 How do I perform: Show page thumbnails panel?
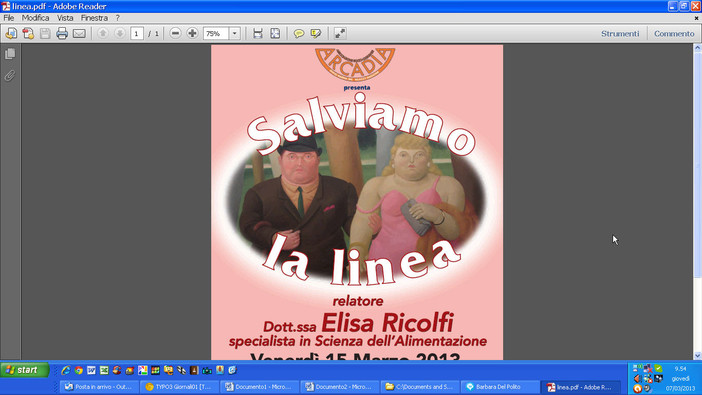(10, 54)
